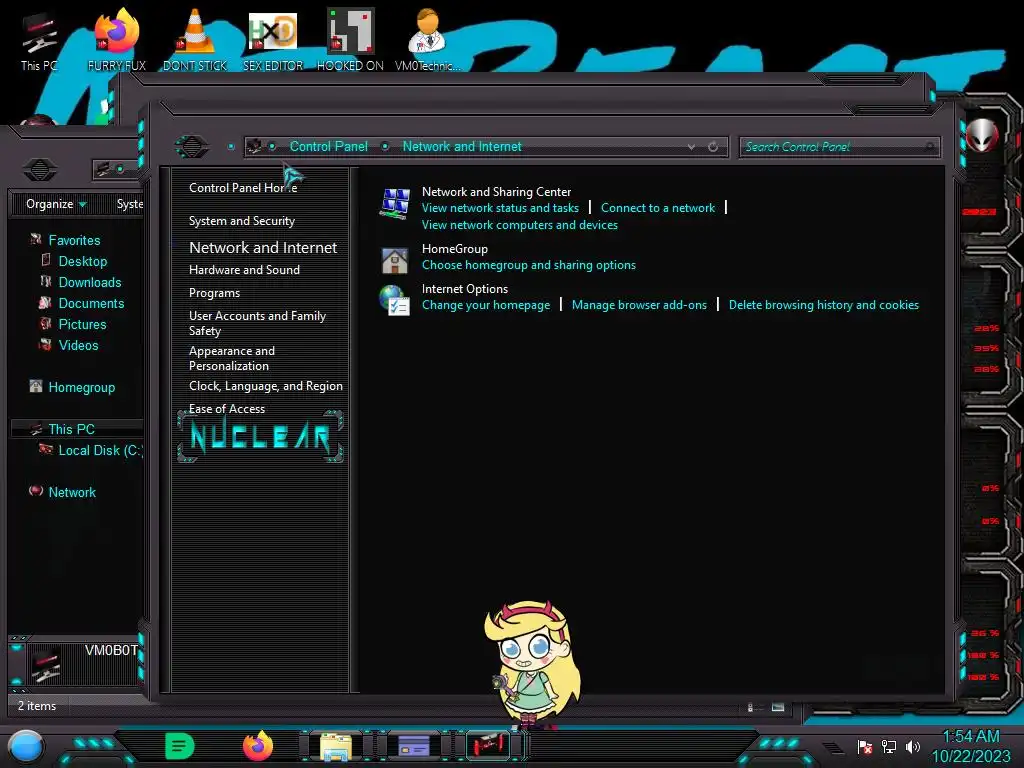This screenshot has height=768, width=1024.
Task: Open the VM0Technic desktop icon
Action: coord(428,41)
